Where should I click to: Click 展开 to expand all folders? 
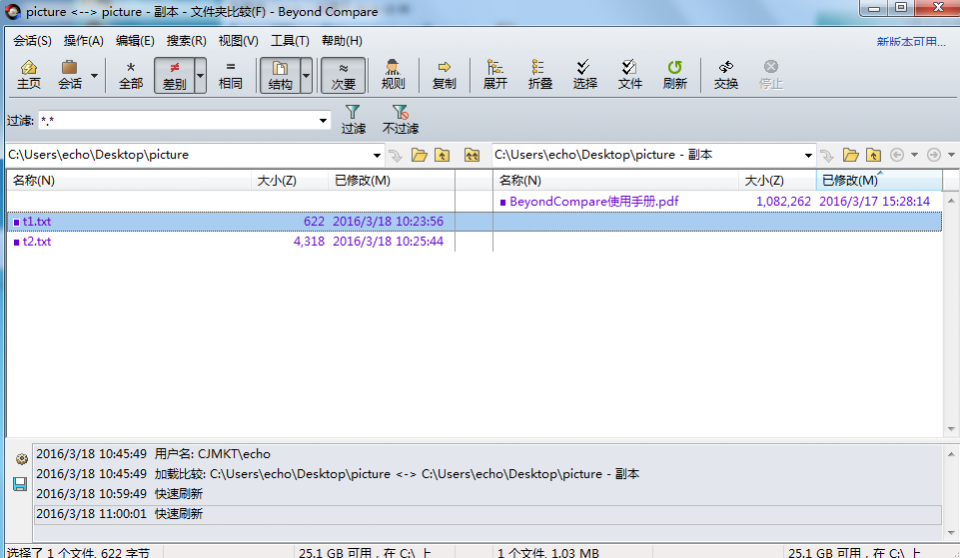(x=495, y=75)
